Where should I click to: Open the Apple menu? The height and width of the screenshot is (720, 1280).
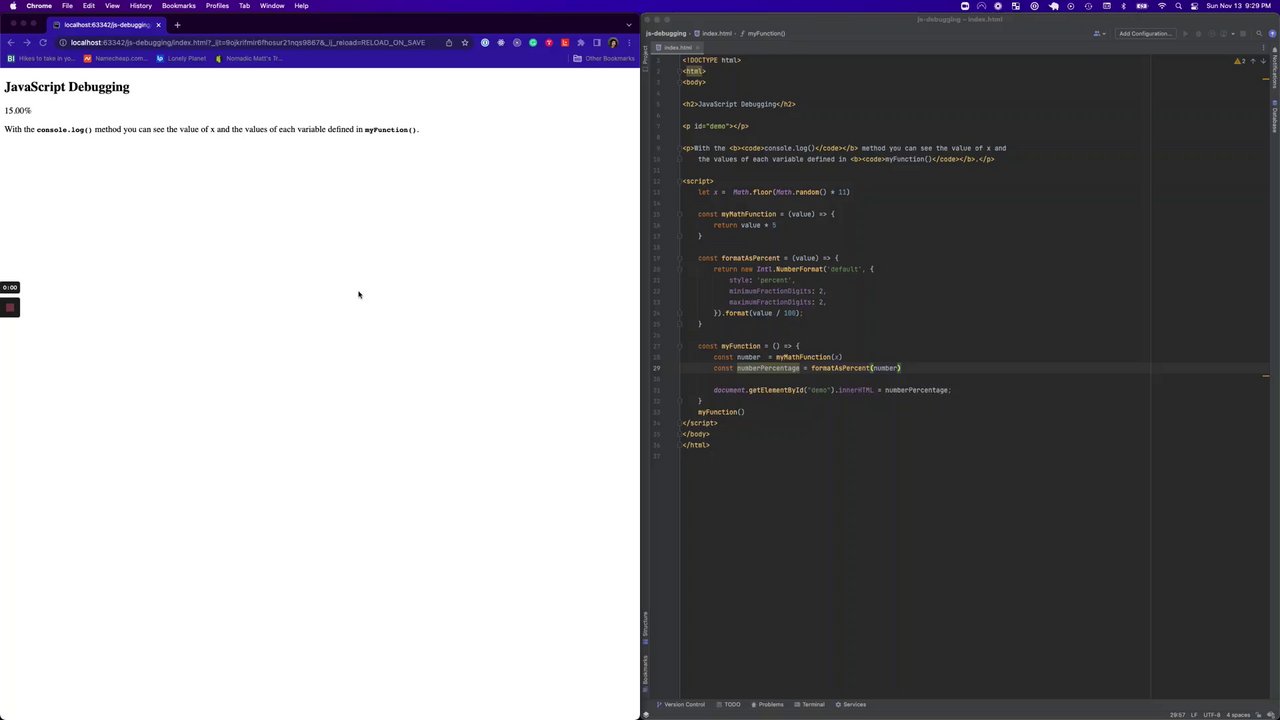point(13,6)
